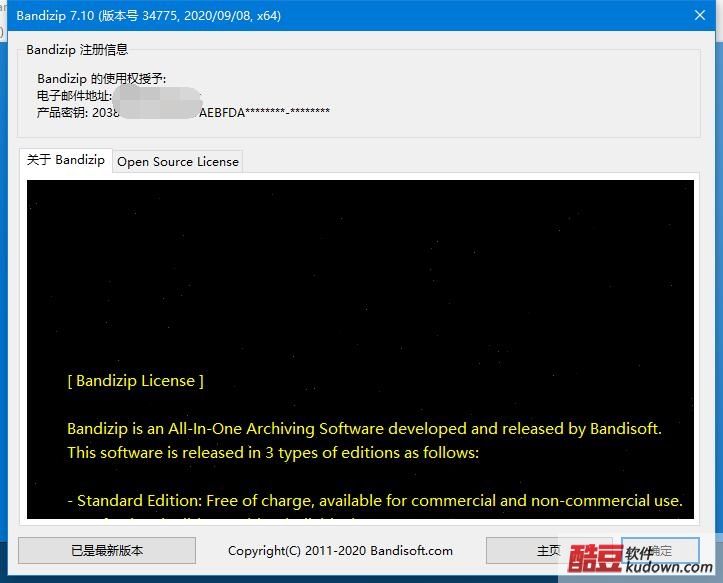Open the 主页 homepage button
This screenshot has width=723, height=583.
pyautogui.click(x=549, y=550)
